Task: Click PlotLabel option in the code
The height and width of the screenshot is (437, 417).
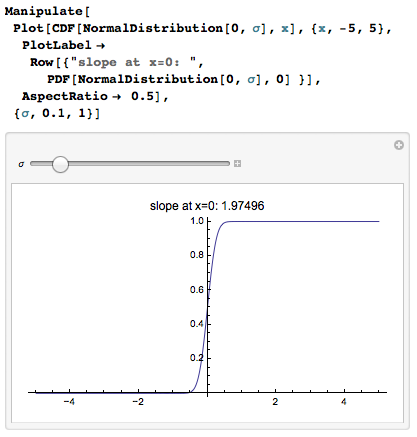Action: click(x=57, y=45)
